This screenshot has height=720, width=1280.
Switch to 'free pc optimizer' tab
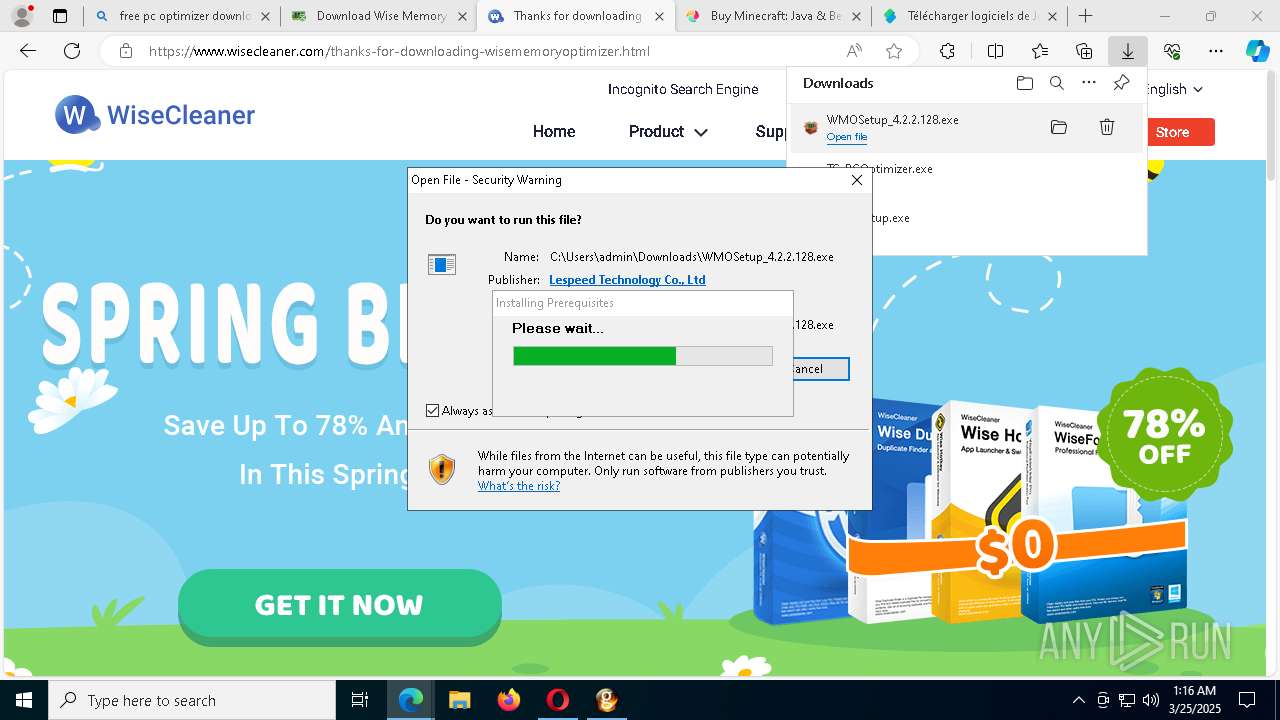pyautogui.click(x=181, y=16)
